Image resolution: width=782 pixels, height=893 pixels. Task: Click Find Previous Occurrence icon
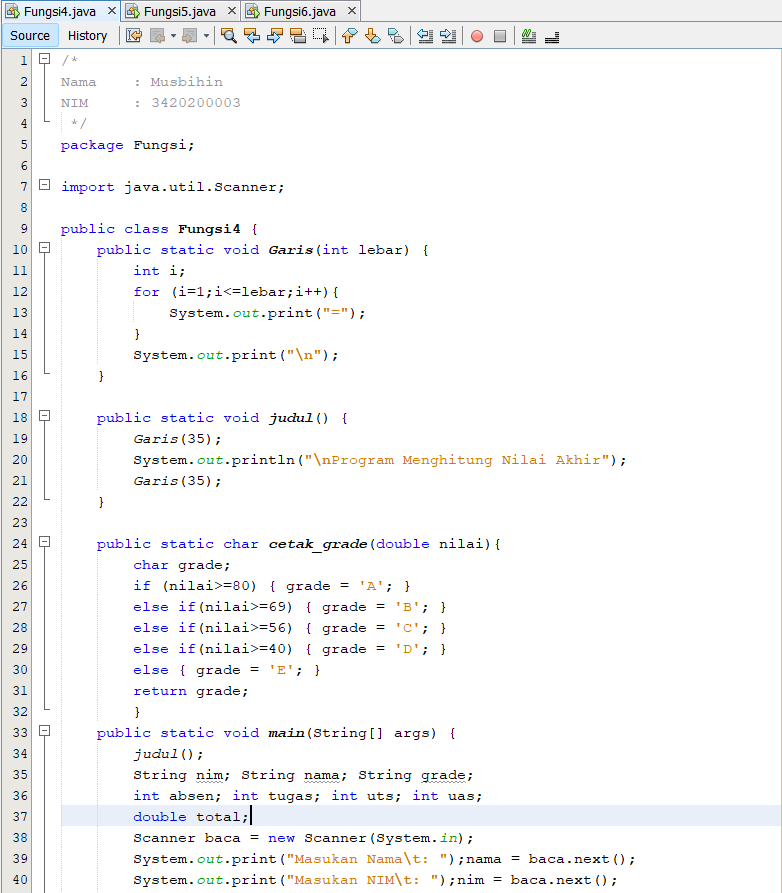click(x=252, y=36)
